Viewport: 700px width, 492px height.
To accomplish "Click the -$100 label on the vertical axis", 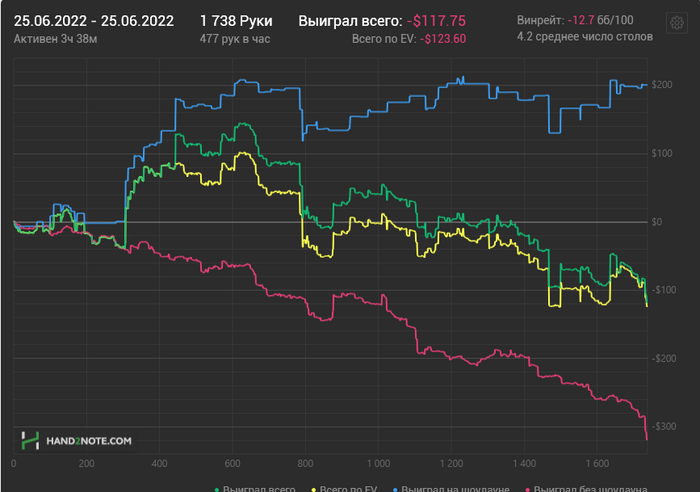I will [664, 290].
